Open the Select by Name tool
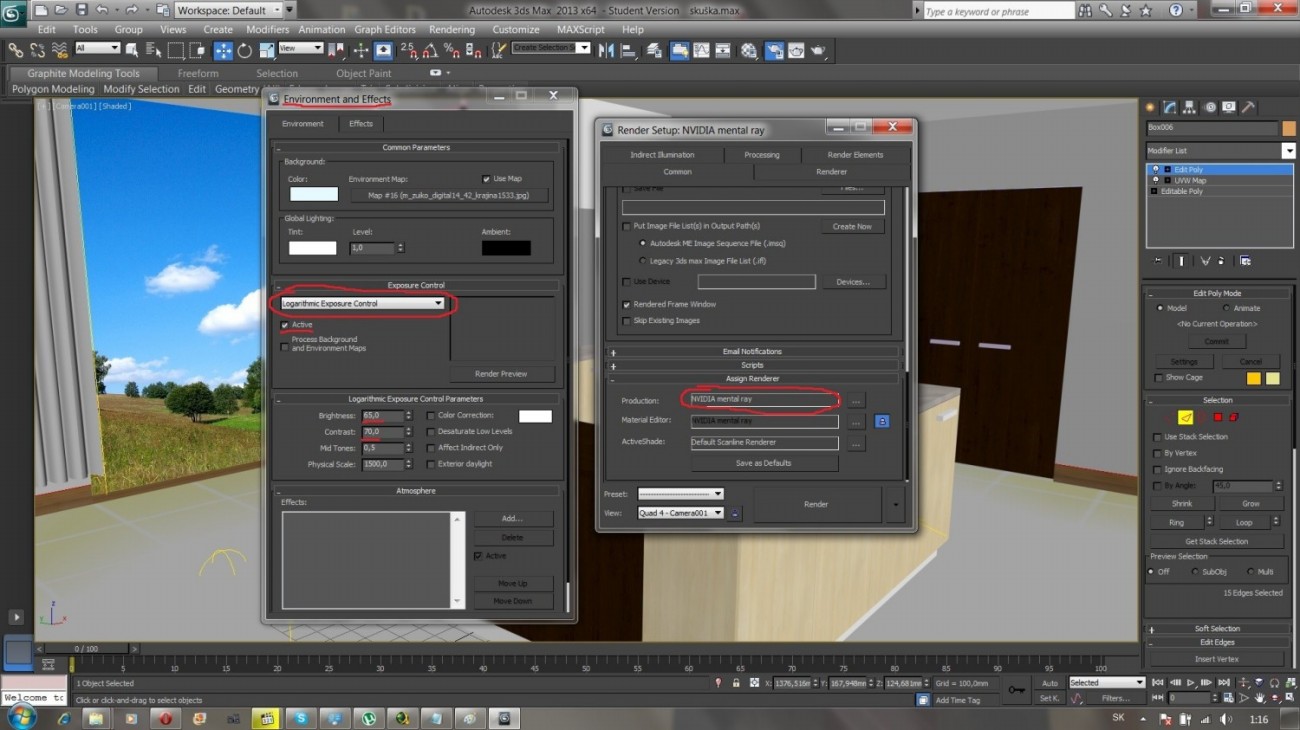1300x730 pixels. (154, 50)
